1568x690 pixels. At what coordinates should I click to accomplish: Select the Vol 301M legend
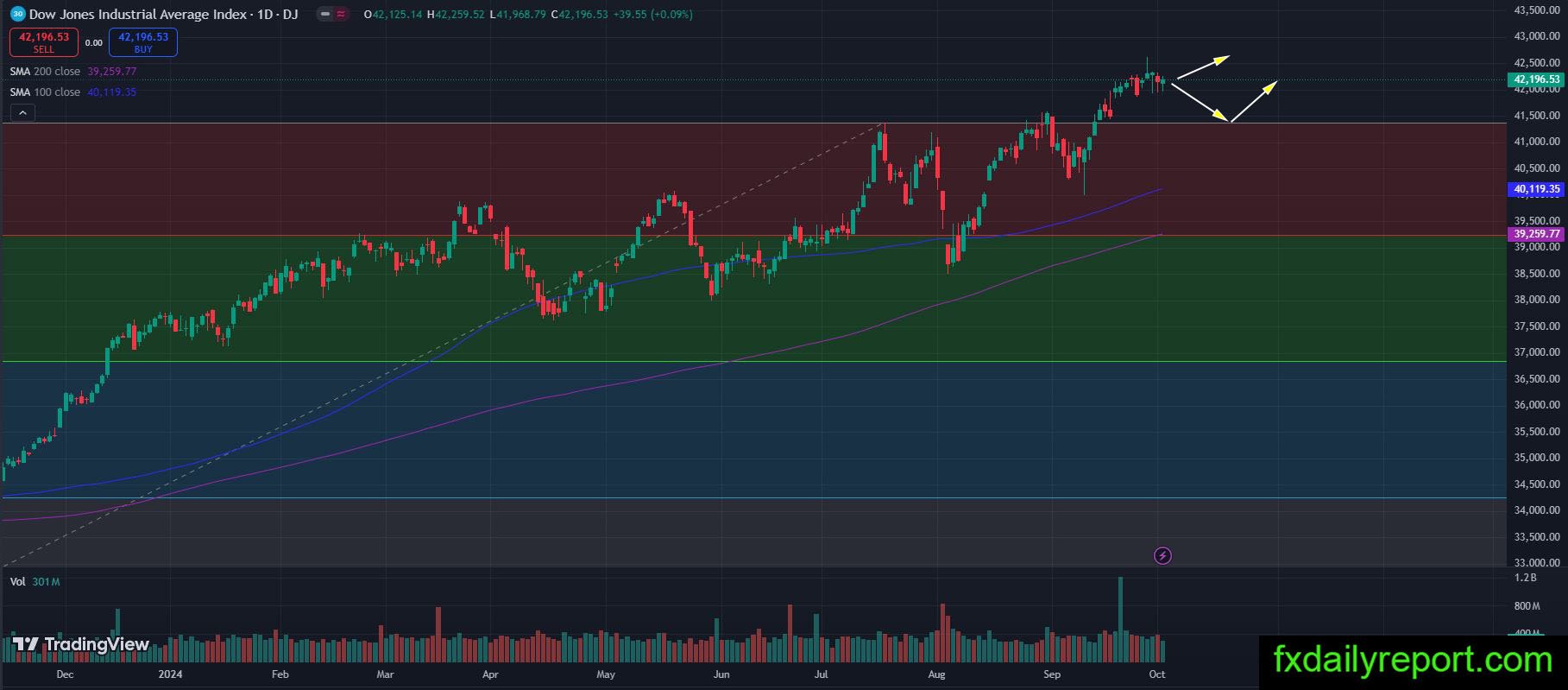(35, 582)
